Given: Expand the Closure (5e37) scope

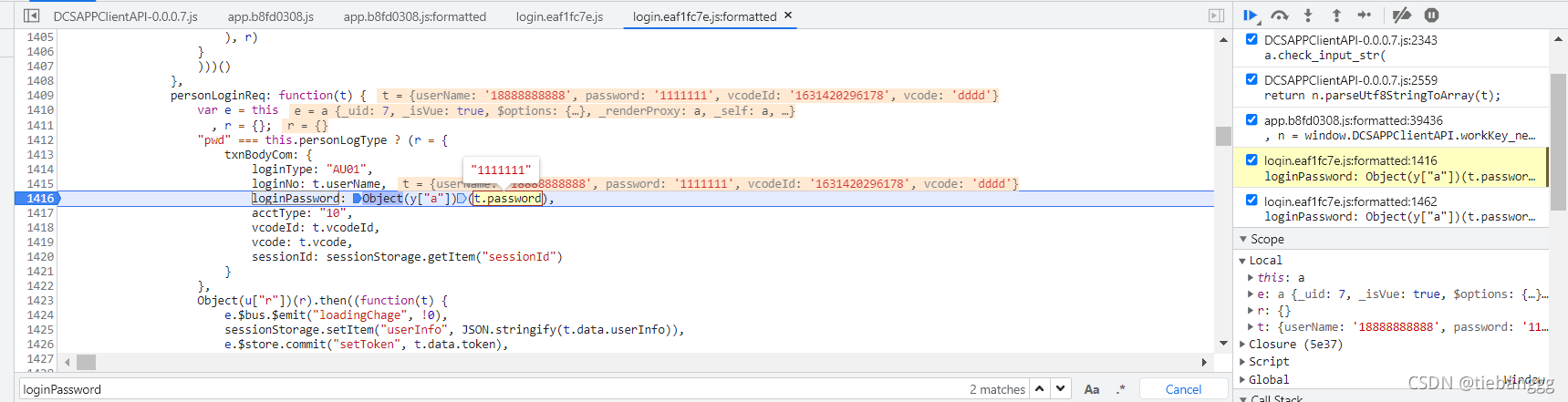Looking at the screenshot, I should click(1242, 345).
